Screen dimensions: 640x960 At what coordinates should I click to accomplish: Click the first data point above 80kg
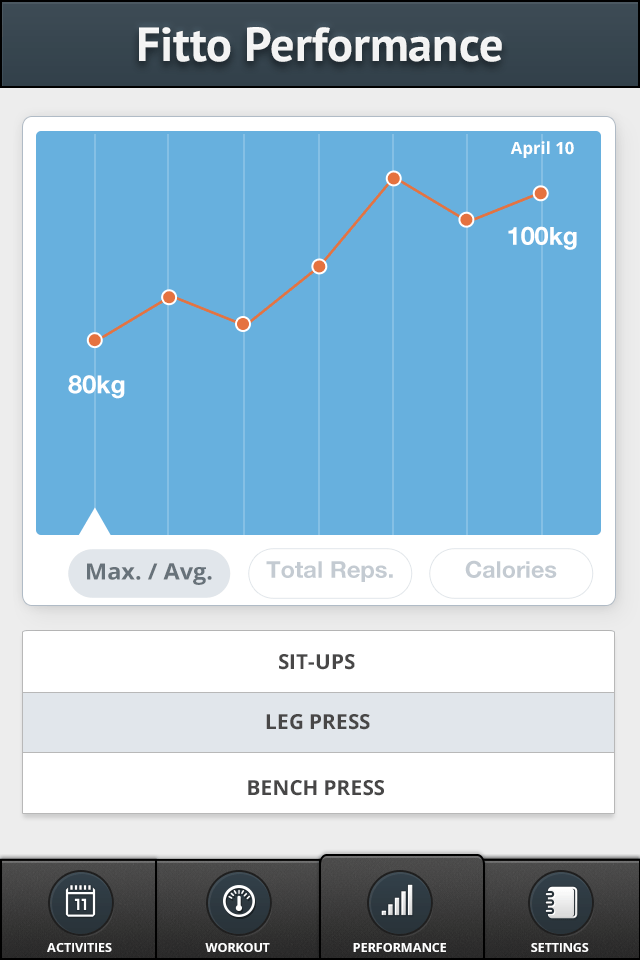95,340
